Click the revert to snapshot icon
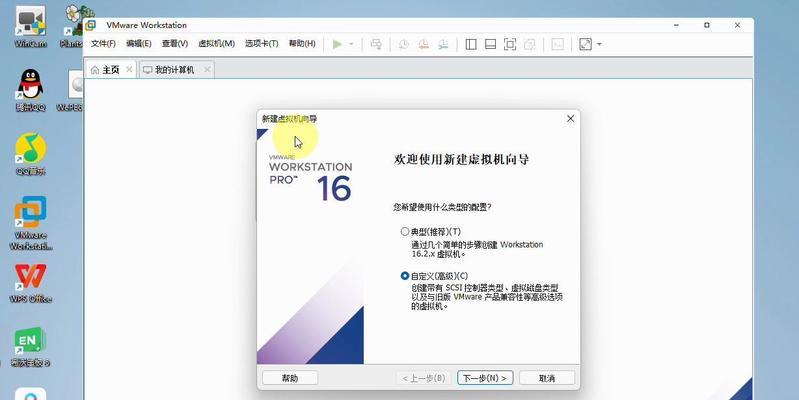Viewport: 799px width, 400px height. click(x=423, y=44)
